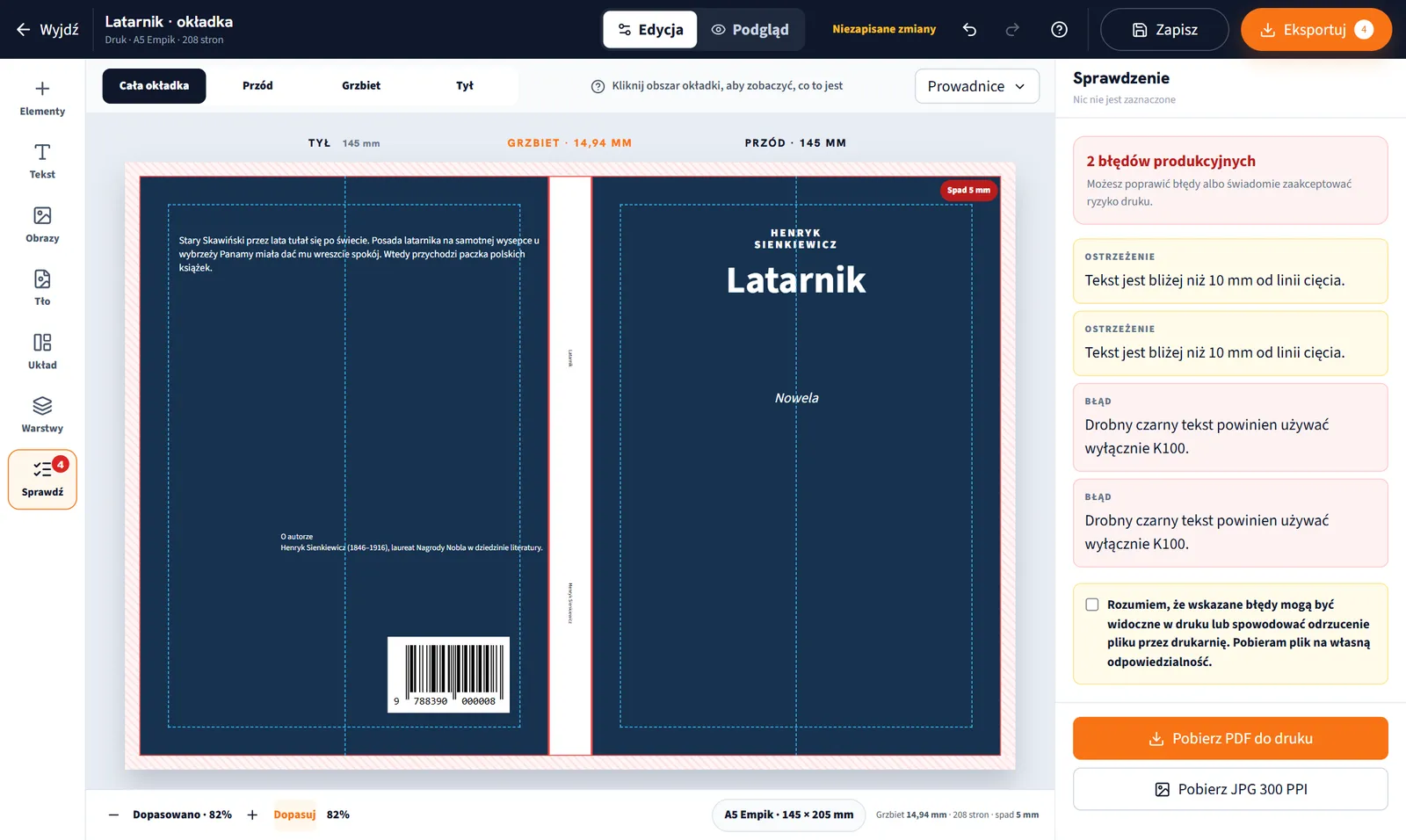Open the Tło background panel

[42, 288]
